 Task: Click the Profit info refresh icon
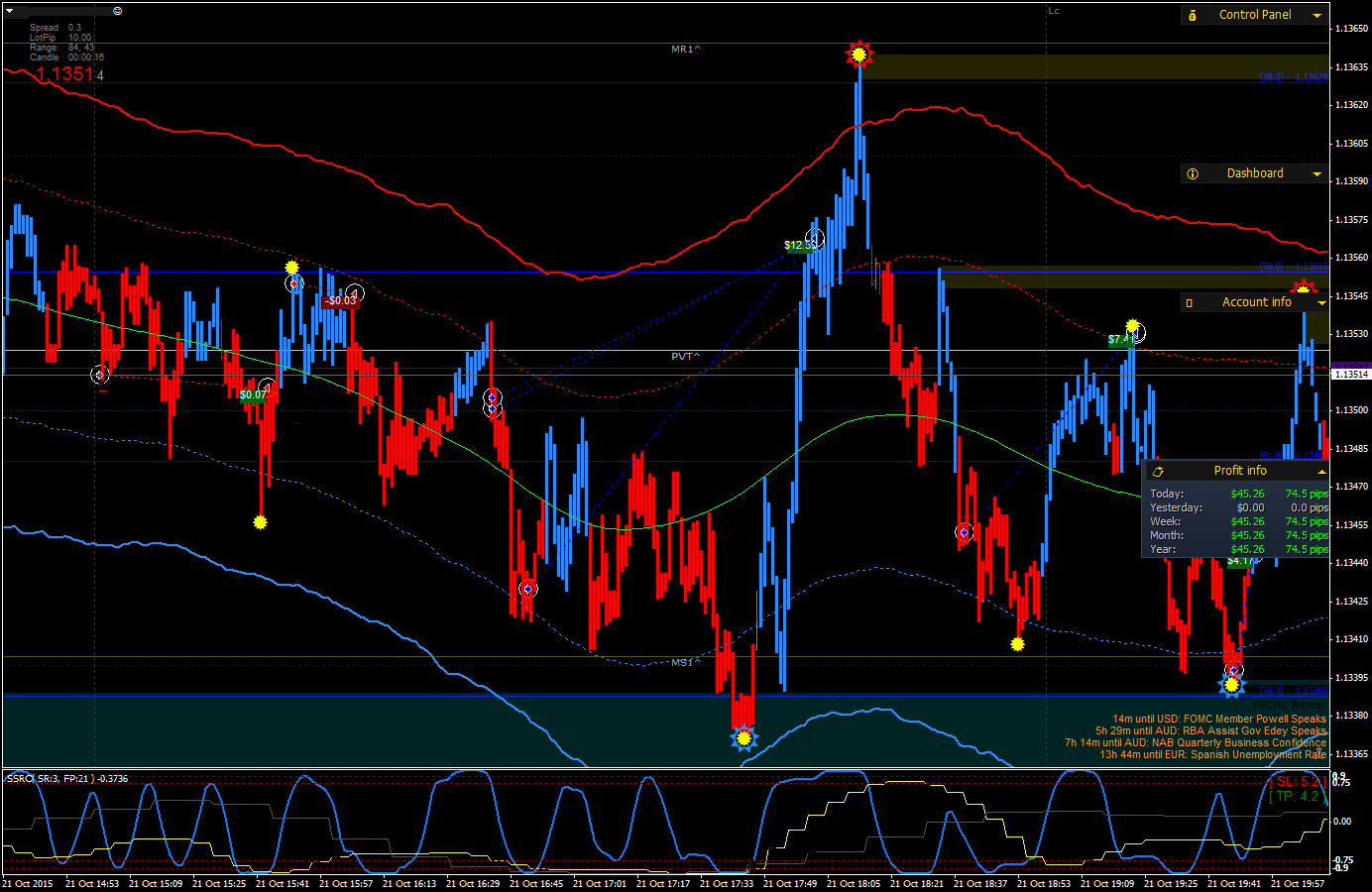pos(1157,472)
